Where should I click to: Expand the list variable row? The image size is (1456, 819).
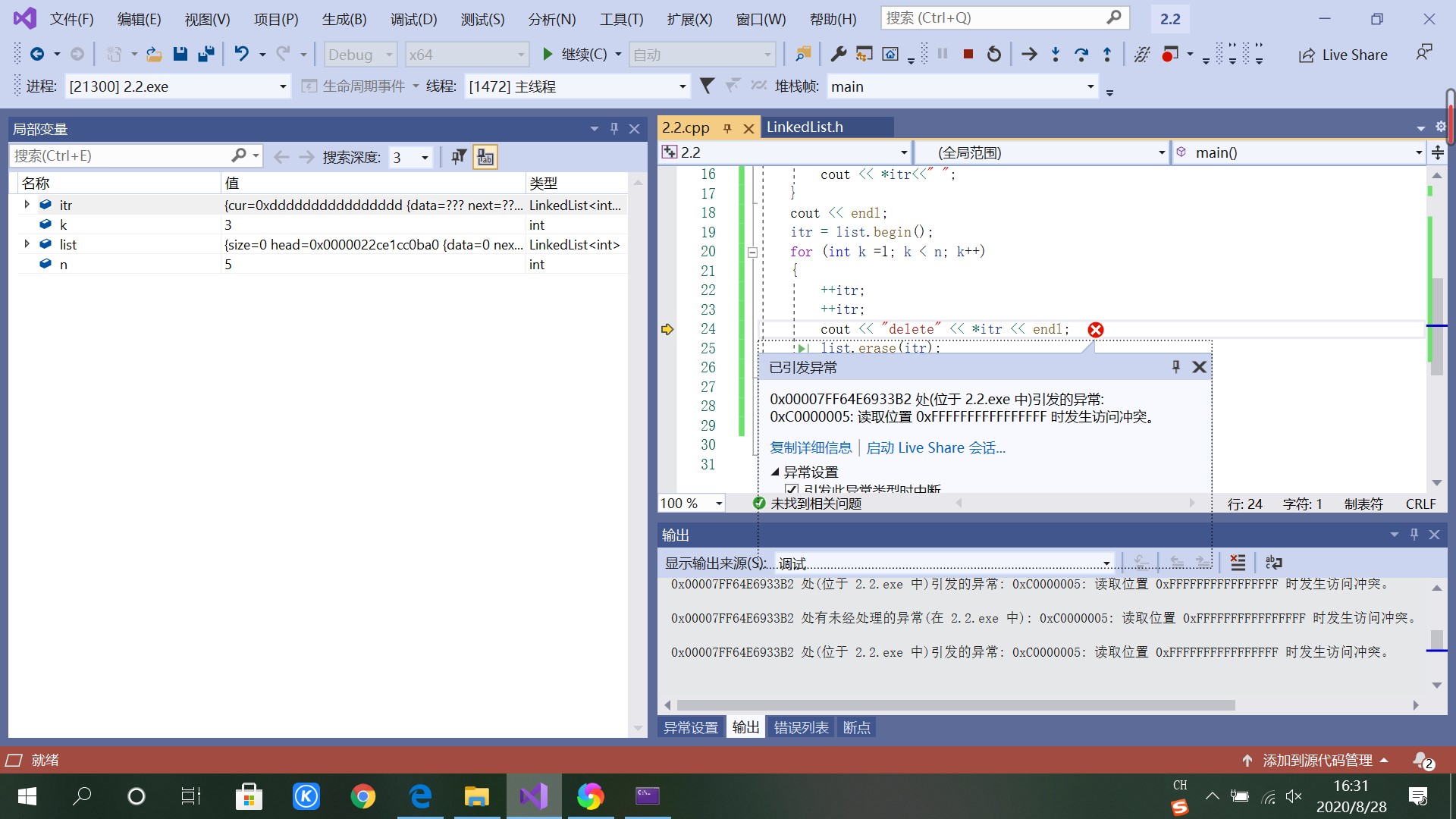tap(27, 244)
